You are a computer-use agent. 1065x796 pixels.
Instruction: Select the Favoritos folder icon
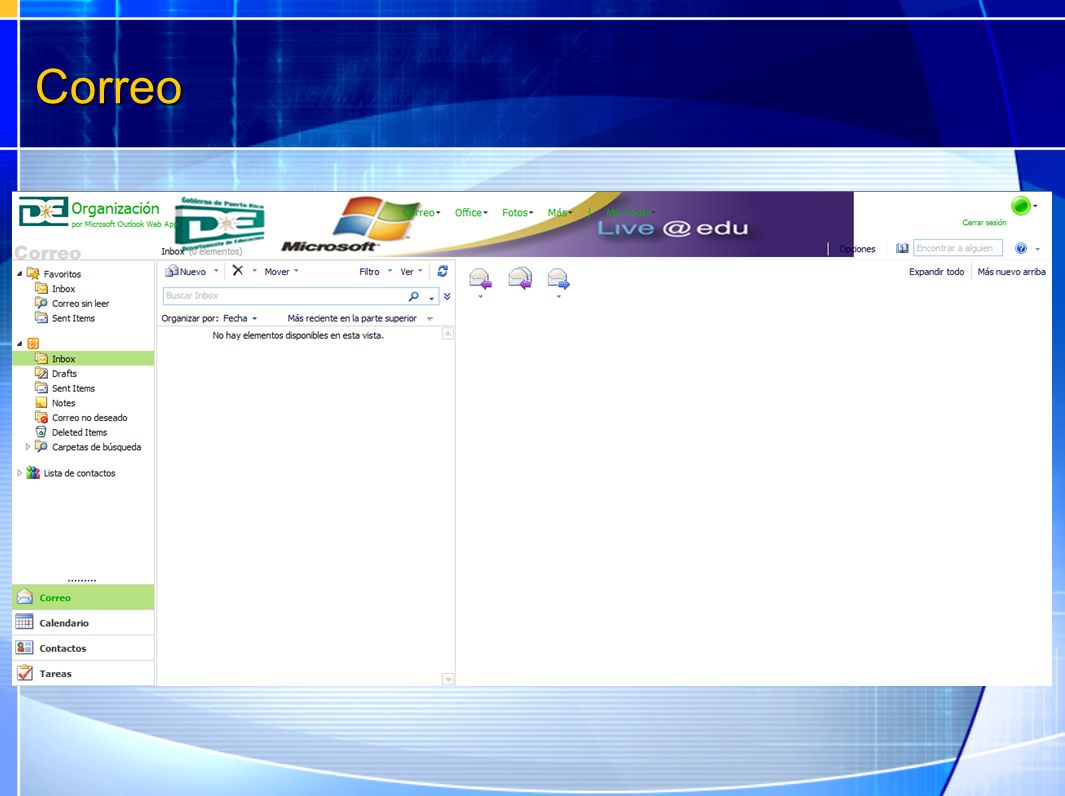click(x=33, y=274)
